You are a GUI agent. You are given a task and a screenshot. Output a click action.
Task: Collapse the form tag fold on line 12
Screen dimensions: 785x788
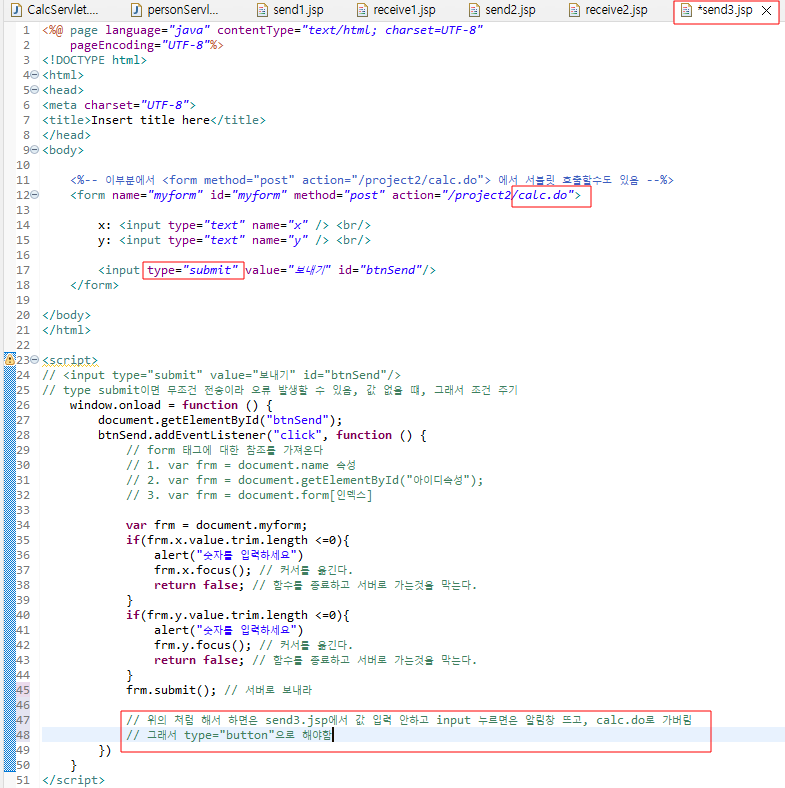pos(34,195)
